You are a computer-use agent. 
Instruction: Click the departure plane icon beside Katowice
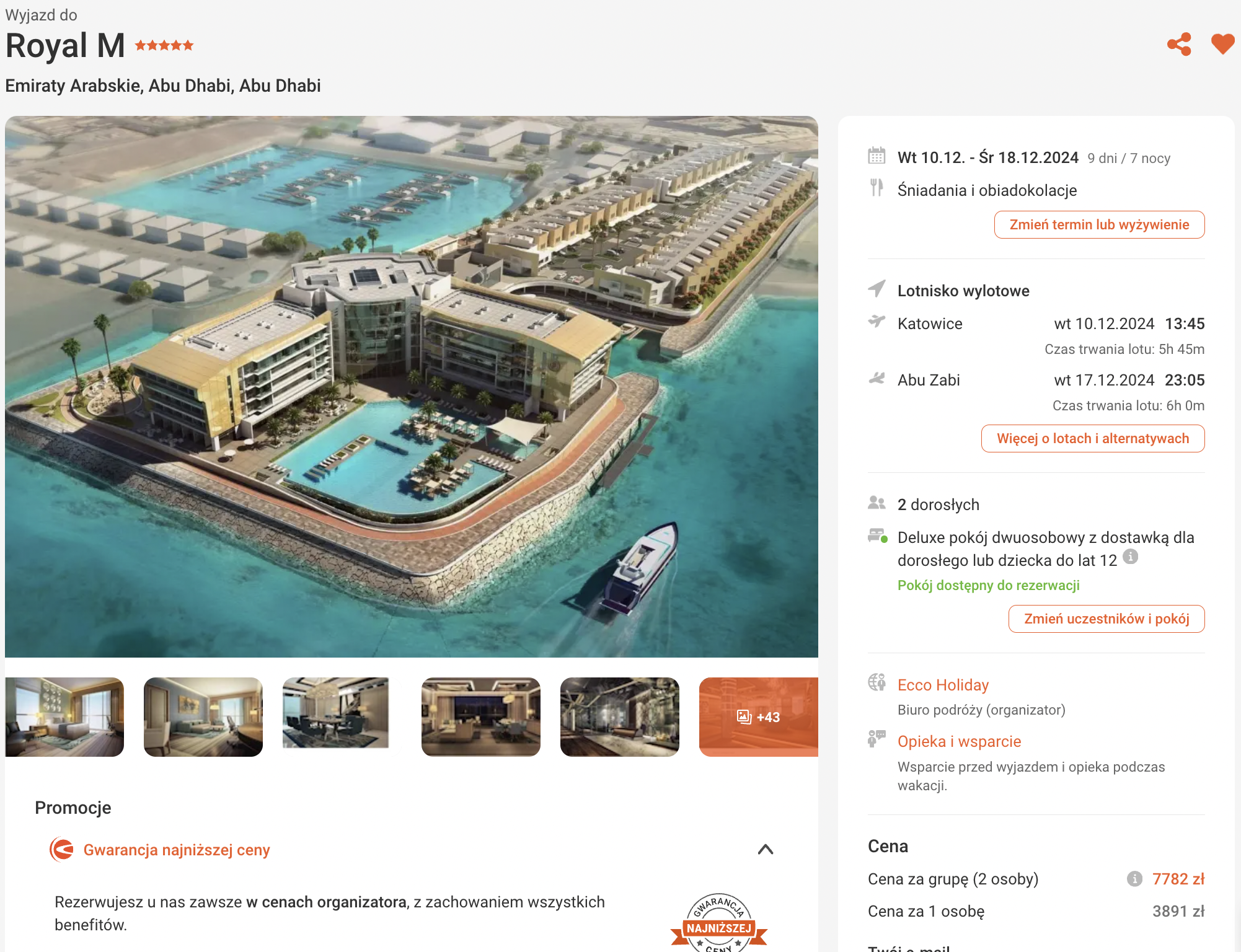tap(877, 322)
